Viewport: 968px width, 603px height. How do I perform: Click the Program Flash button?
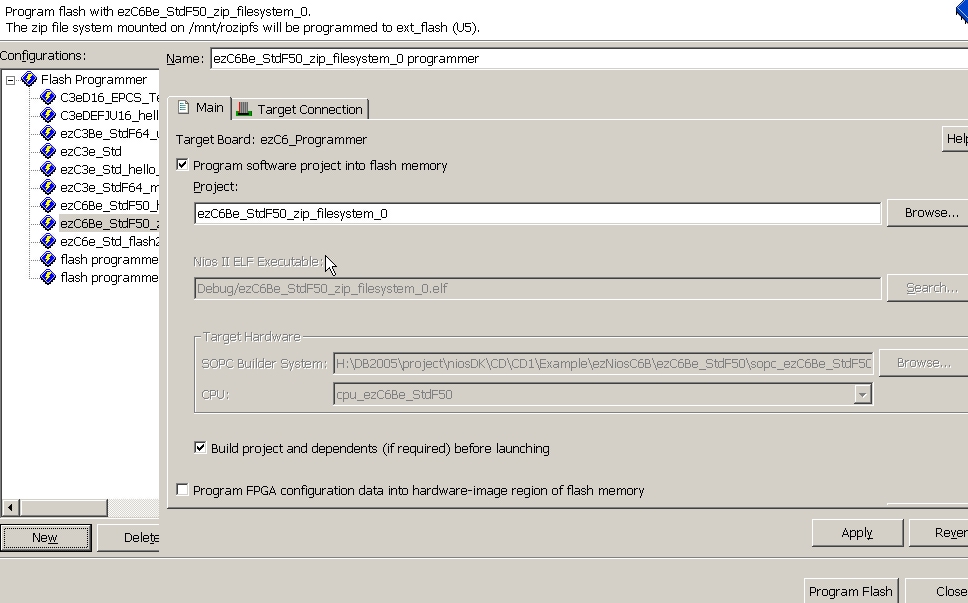pyautogui.click(x=849, y=591)
